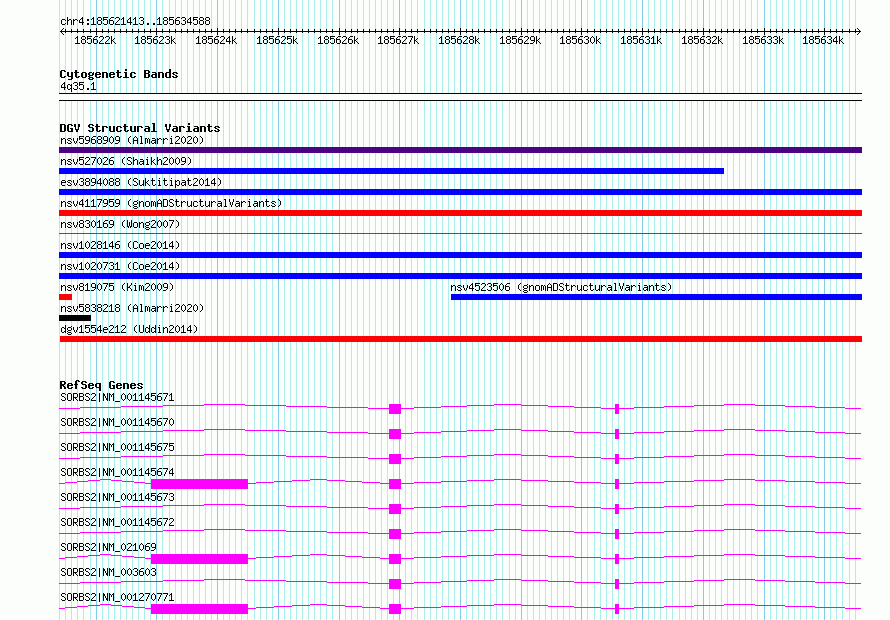Select the 185627k ruler tick label

coord(398,40)
